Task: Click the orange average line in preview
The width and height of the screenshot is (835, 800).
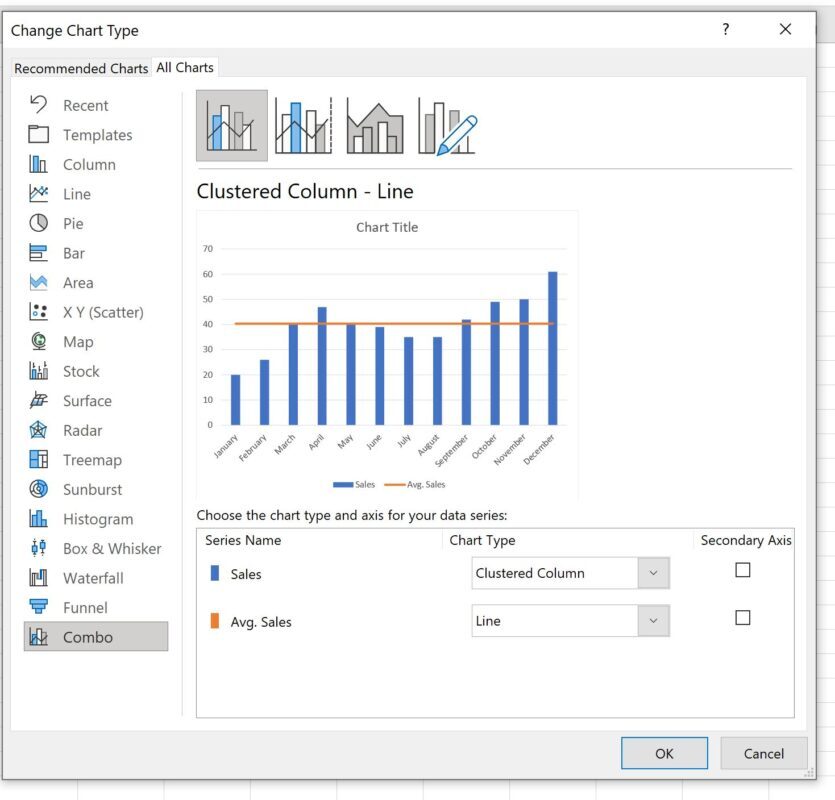Action: [x=394, y=323]
